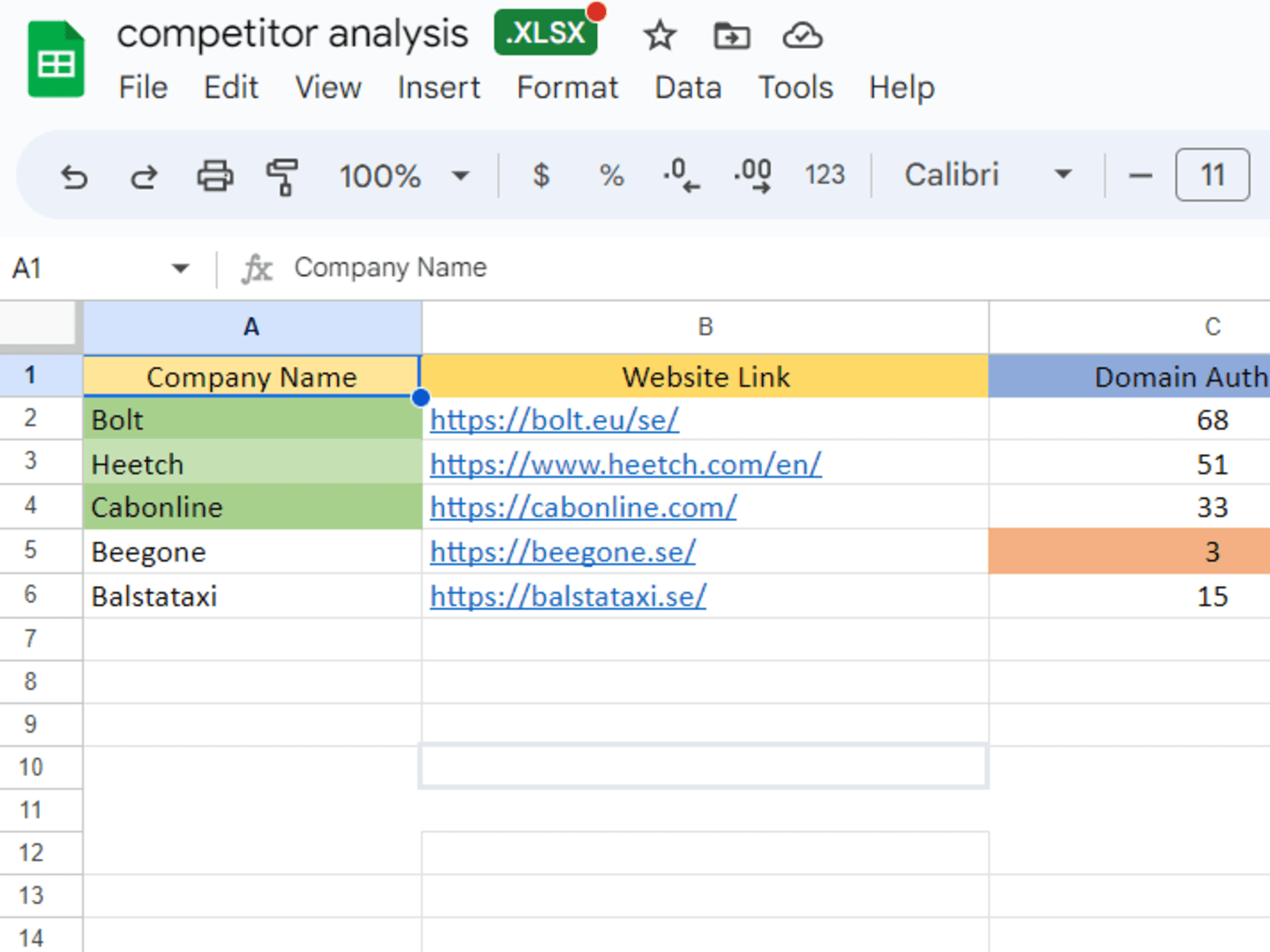The image size is (1270, 952).
Task: Select the Heetch cell
Action: coord(252,463)
